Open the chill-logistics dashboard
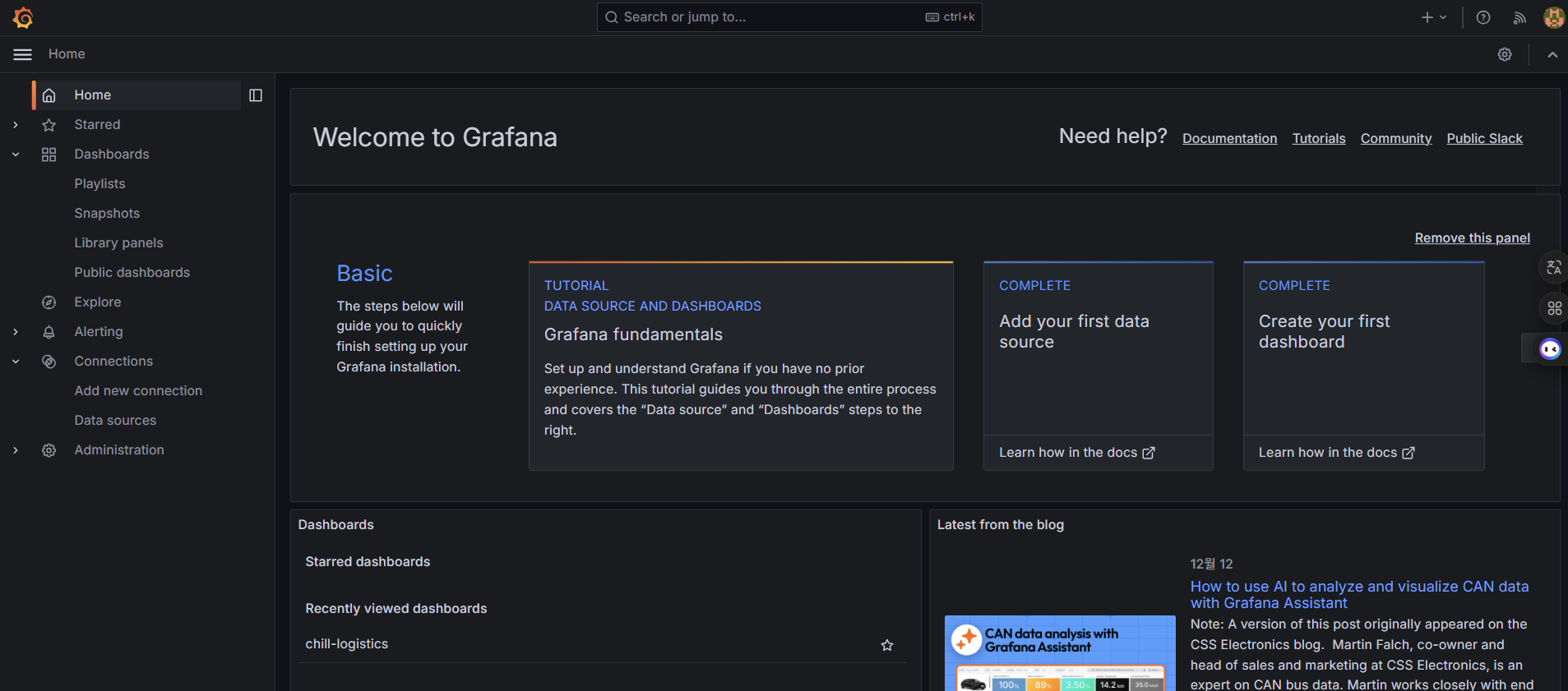 [346, 644]
